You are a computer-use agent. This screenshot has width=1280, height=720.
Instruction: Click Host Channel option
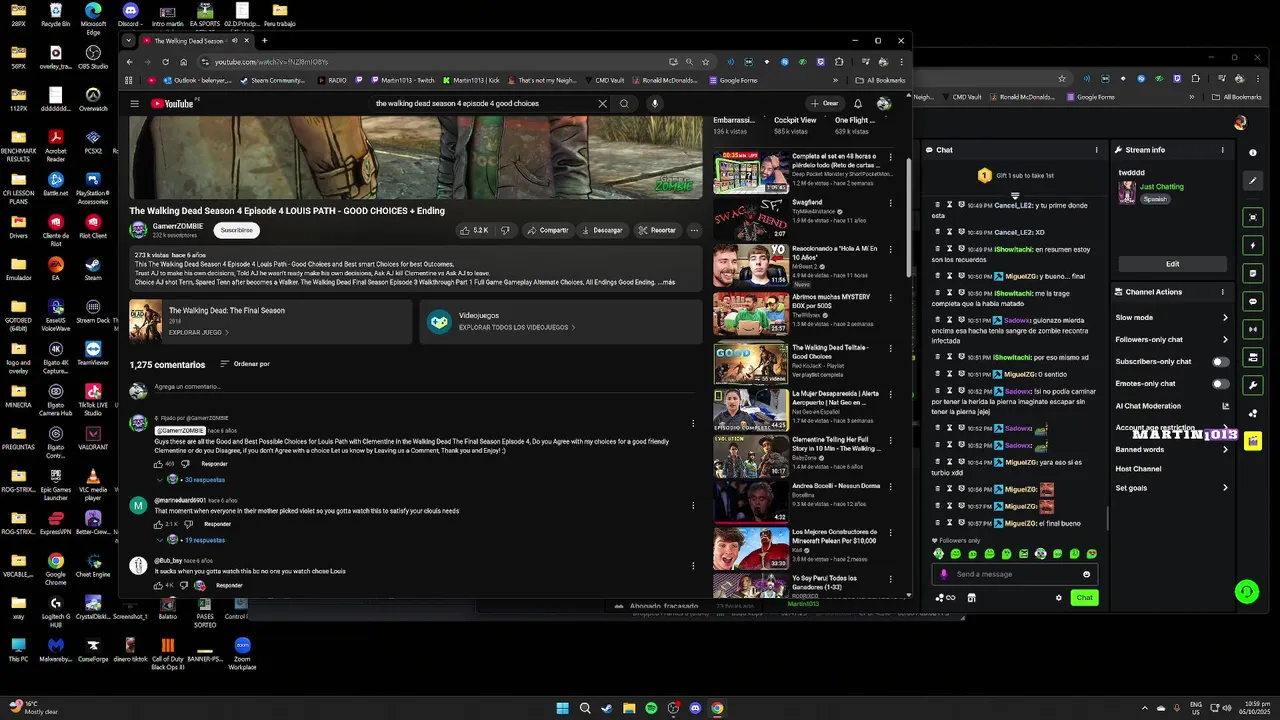1138,469
